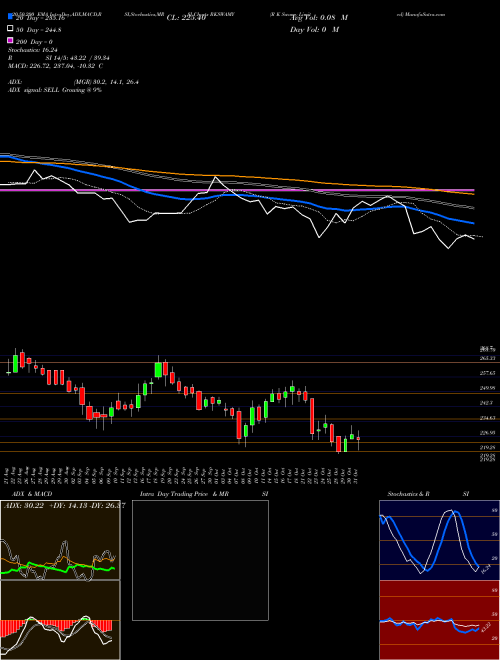
Task: Click the '16.24' value tag in the Stochastics chart
Action: (x=486, y=570)
